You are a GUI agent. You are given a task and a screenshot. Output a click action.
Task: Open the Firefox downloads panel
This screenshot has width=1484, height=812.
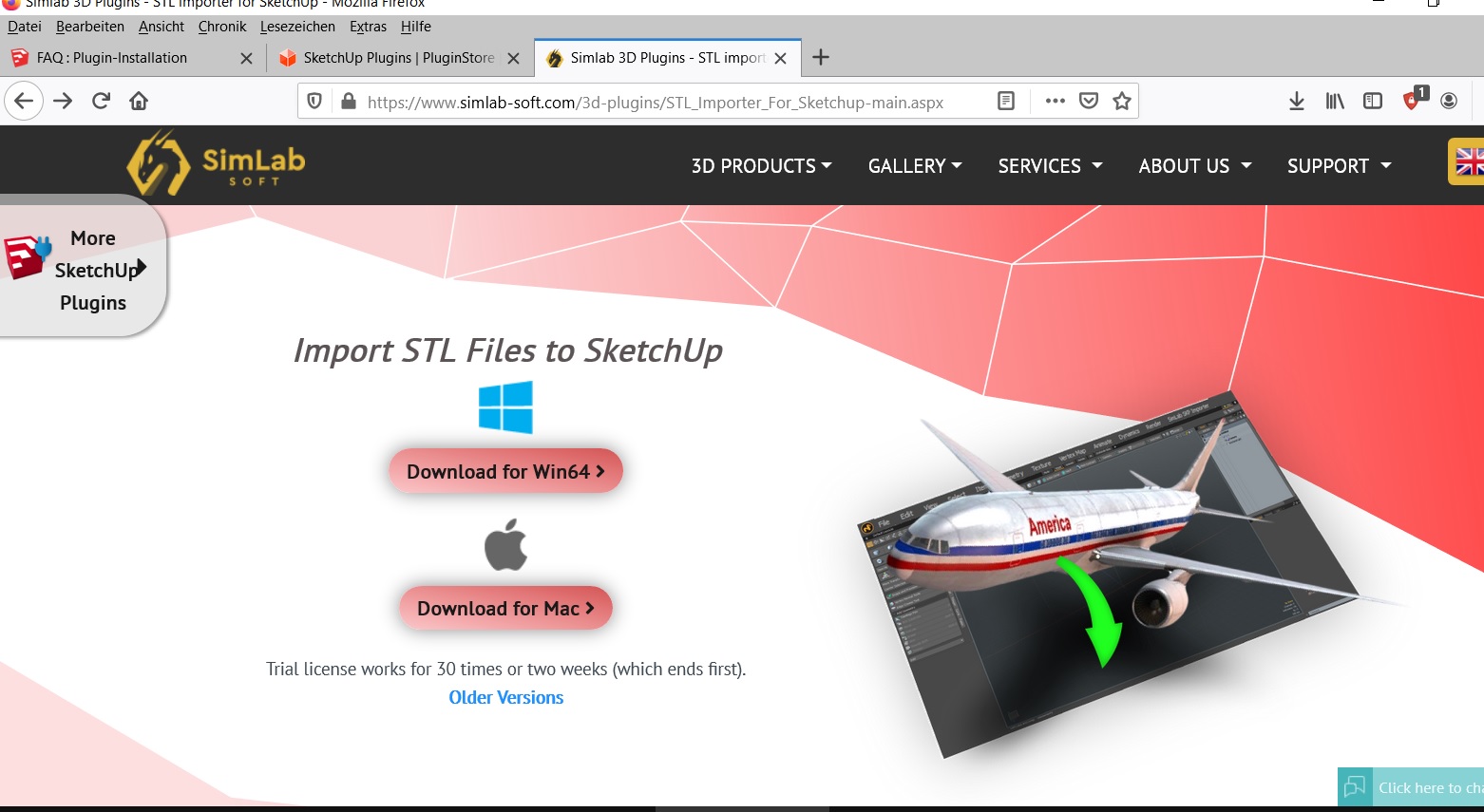1297,101
